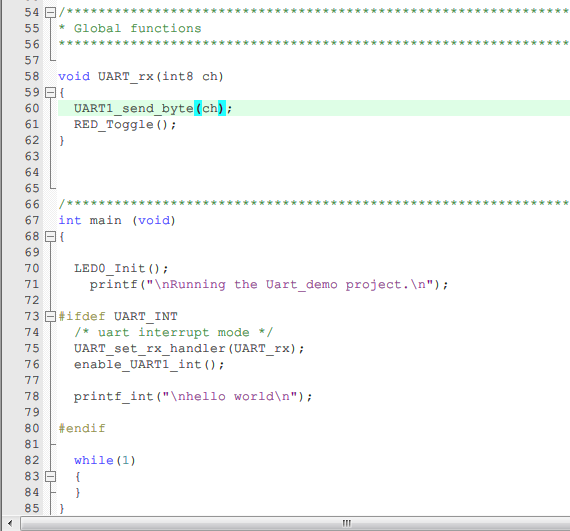Click the closing brace on line 62

[x=62, y=141]
